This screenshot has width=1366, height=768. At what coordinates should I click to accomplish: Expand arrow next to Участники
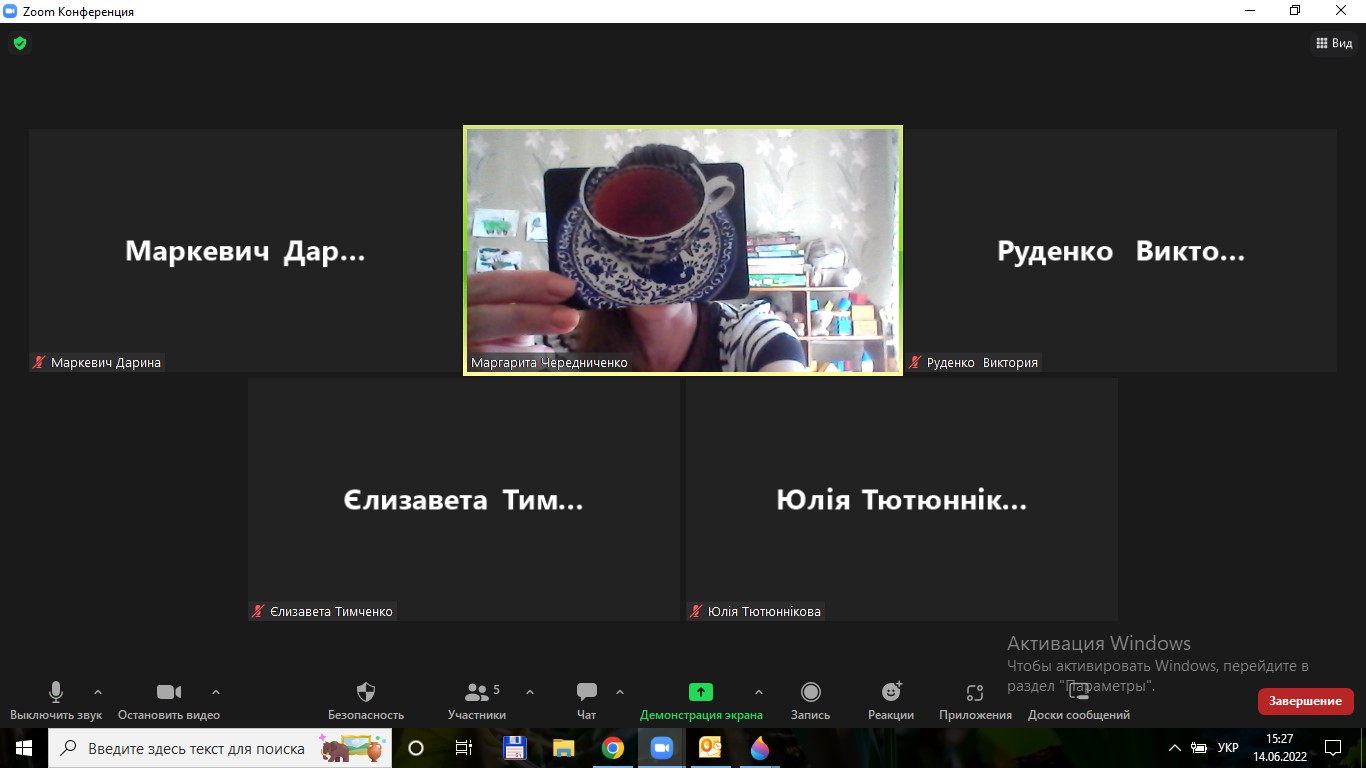530,692
